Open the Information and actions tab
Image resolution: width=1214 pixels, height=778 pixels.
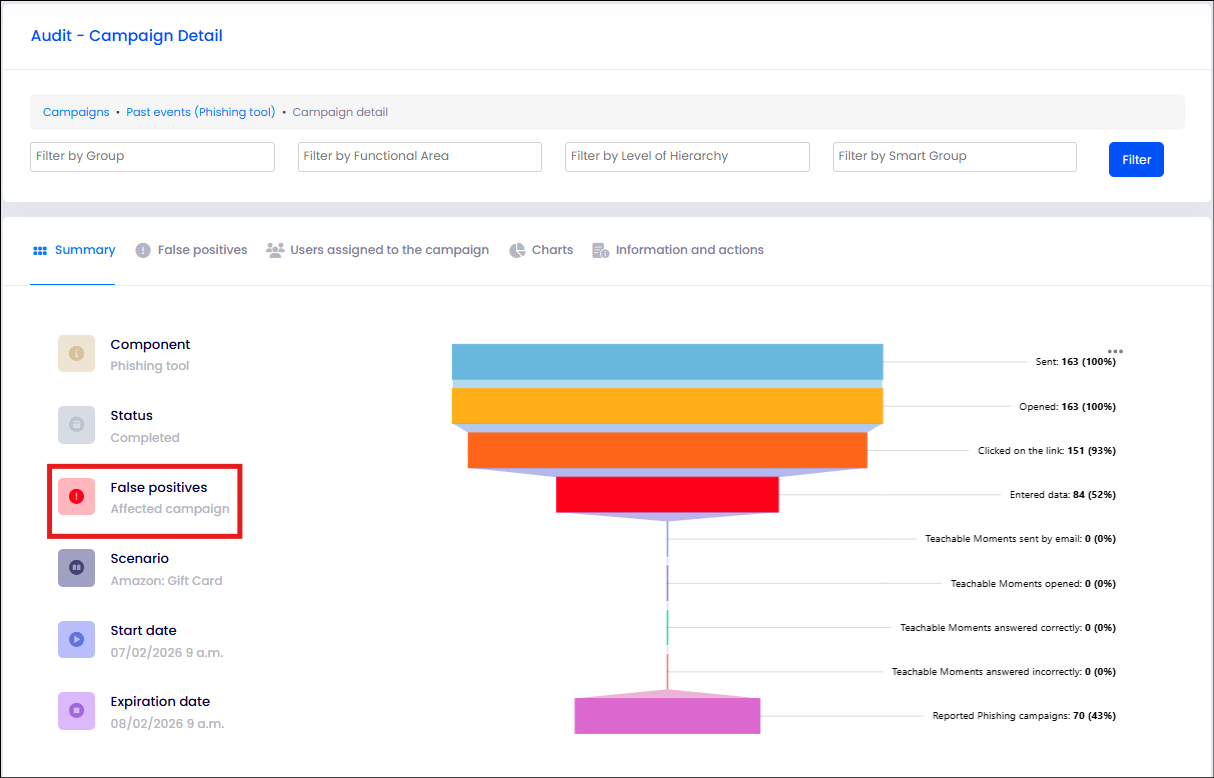[678, 250]
